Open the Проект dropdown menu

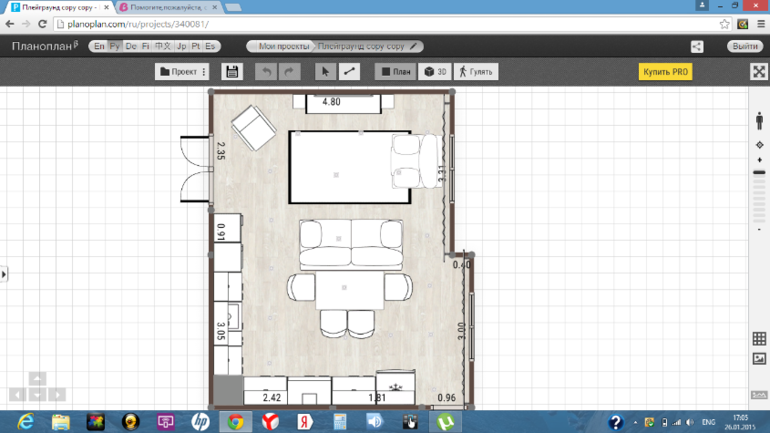183,72
